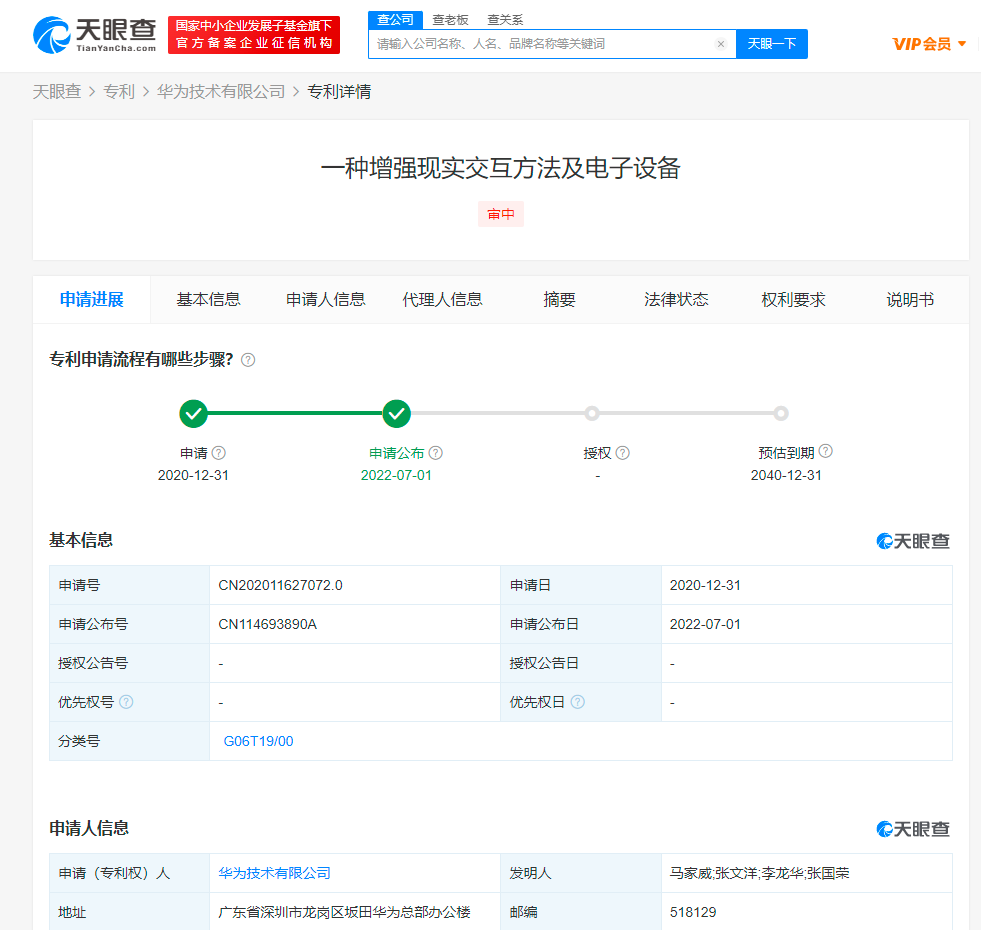The width and height of the screenshot is (981, 930).
Task: Click the green 申请公布 progress checkpoint
Action: (x=396, y=413)
